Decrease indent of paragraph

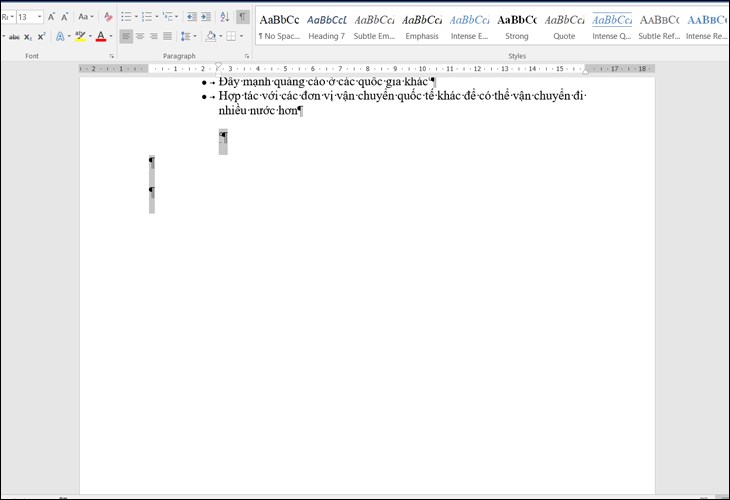pyautogui.click(x=191, y=17)
